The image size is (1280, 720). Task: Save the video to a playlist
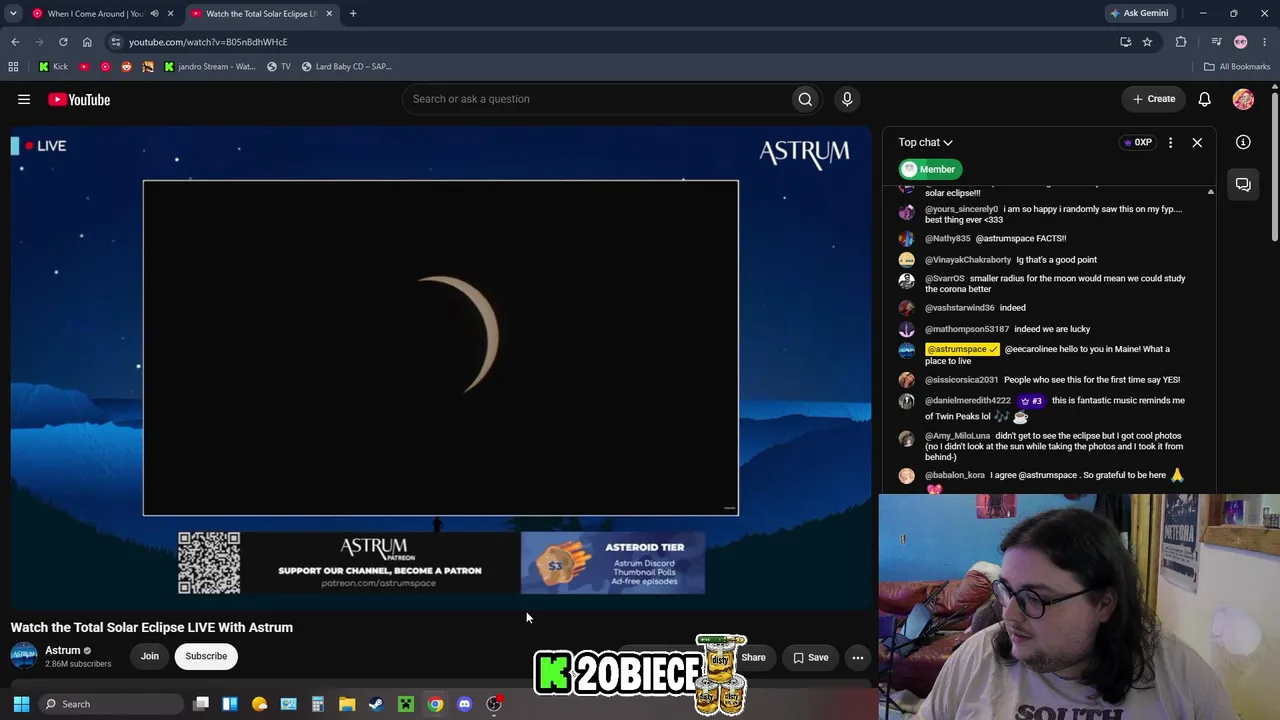(x=811, y=657)
